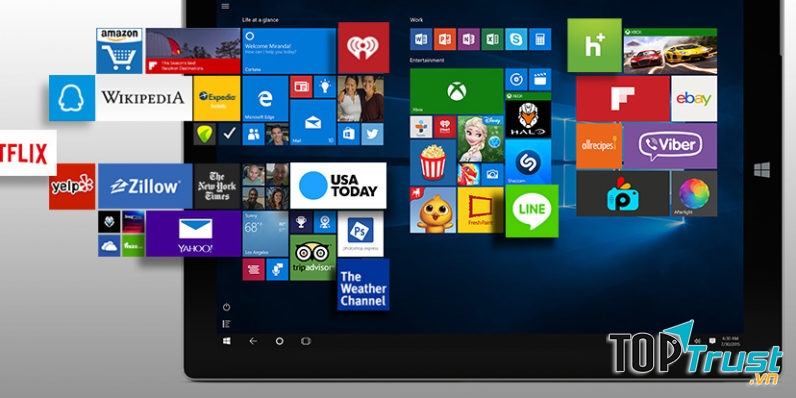Click the Work group header
This screenshot has height=398, width=796.
click(x=415, y=20)
